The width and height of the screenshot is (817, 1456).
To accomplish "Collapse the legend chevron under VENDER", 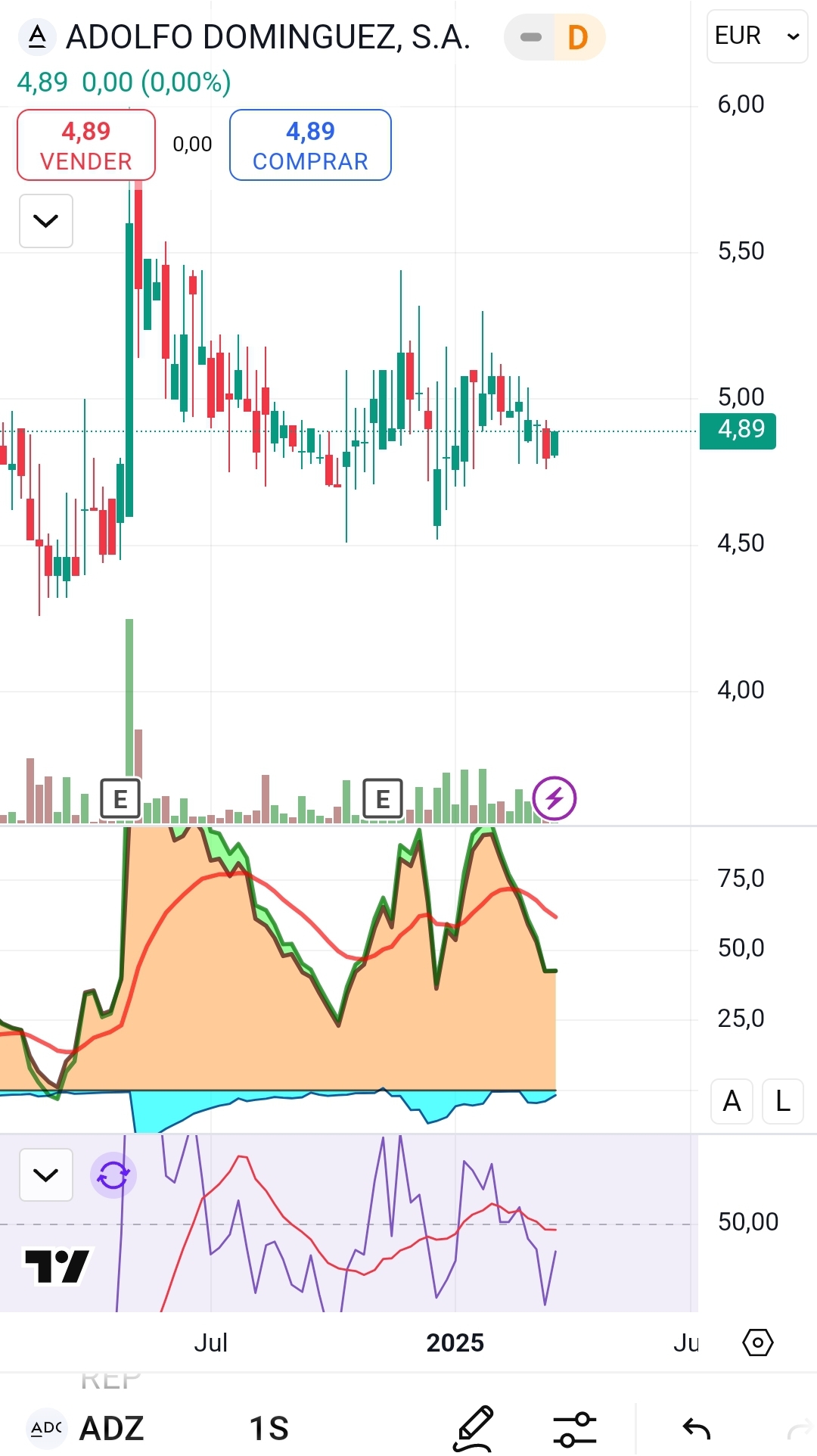I will (x=46, y=221).
